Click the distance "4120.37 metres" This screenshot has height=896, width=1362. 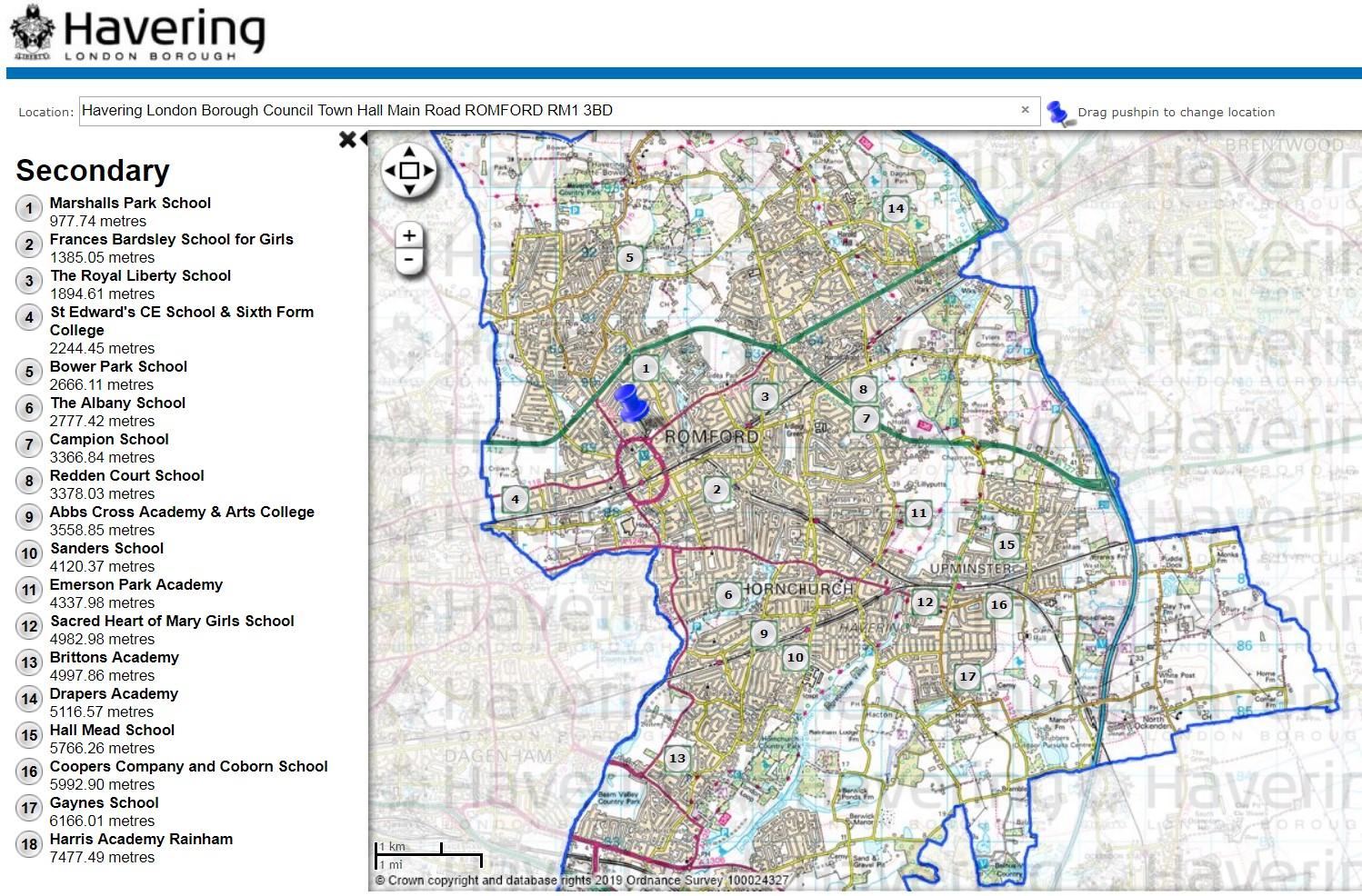103,566
